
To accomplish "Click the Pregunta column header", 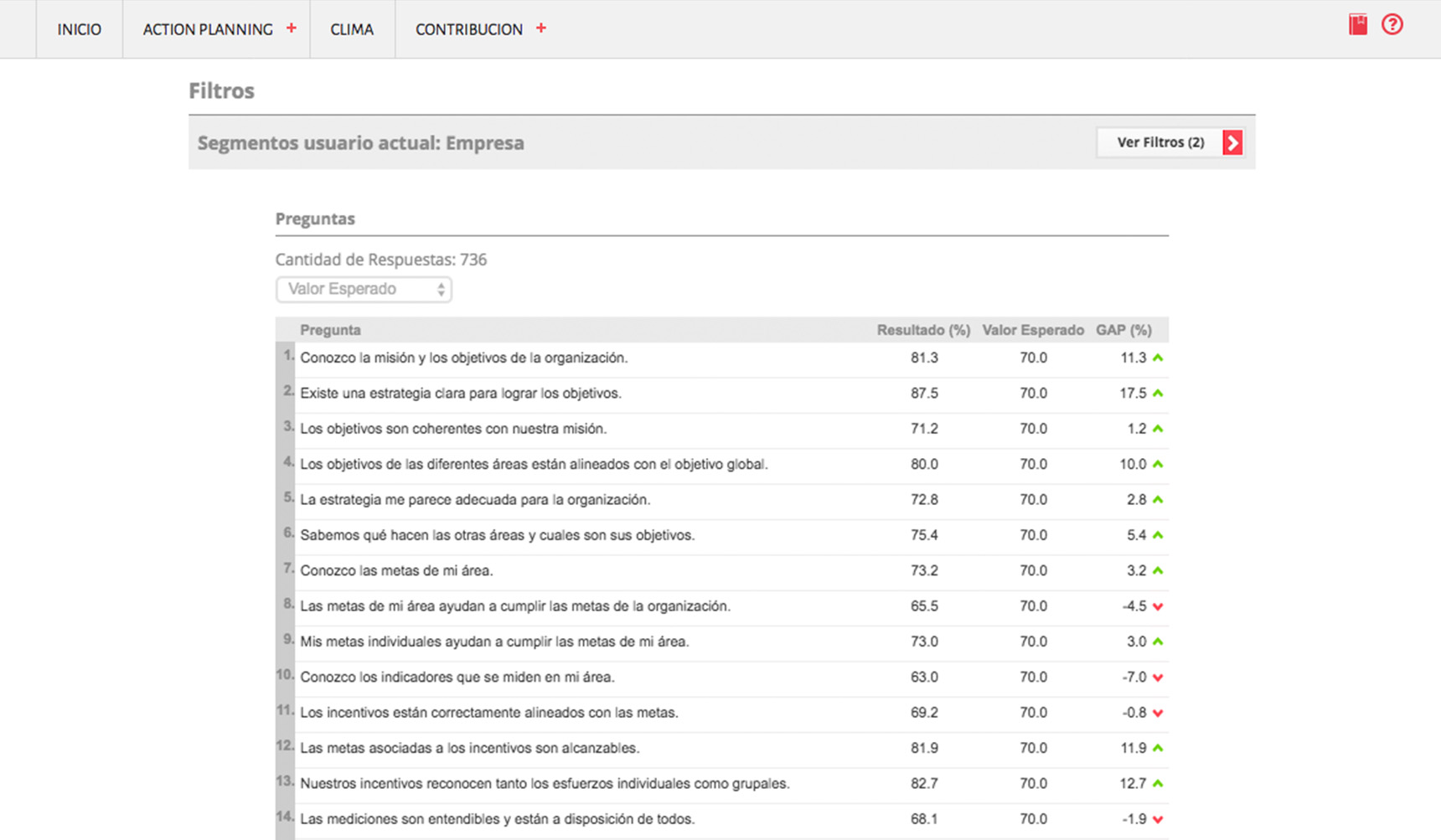I will 330,330.
